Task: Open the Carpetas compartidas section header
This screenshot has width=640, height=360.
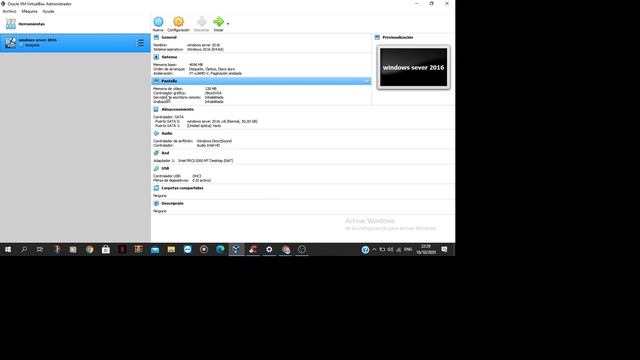Action: pyautogui.click(x=182, y=188)
